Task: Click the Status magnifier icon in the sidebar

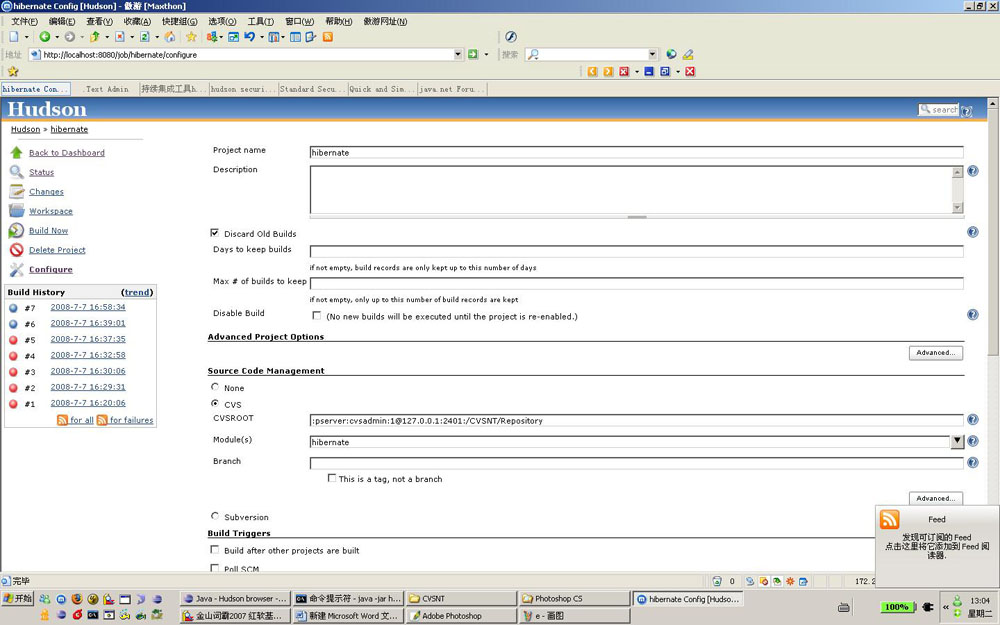Action: [x=17, y=172]
